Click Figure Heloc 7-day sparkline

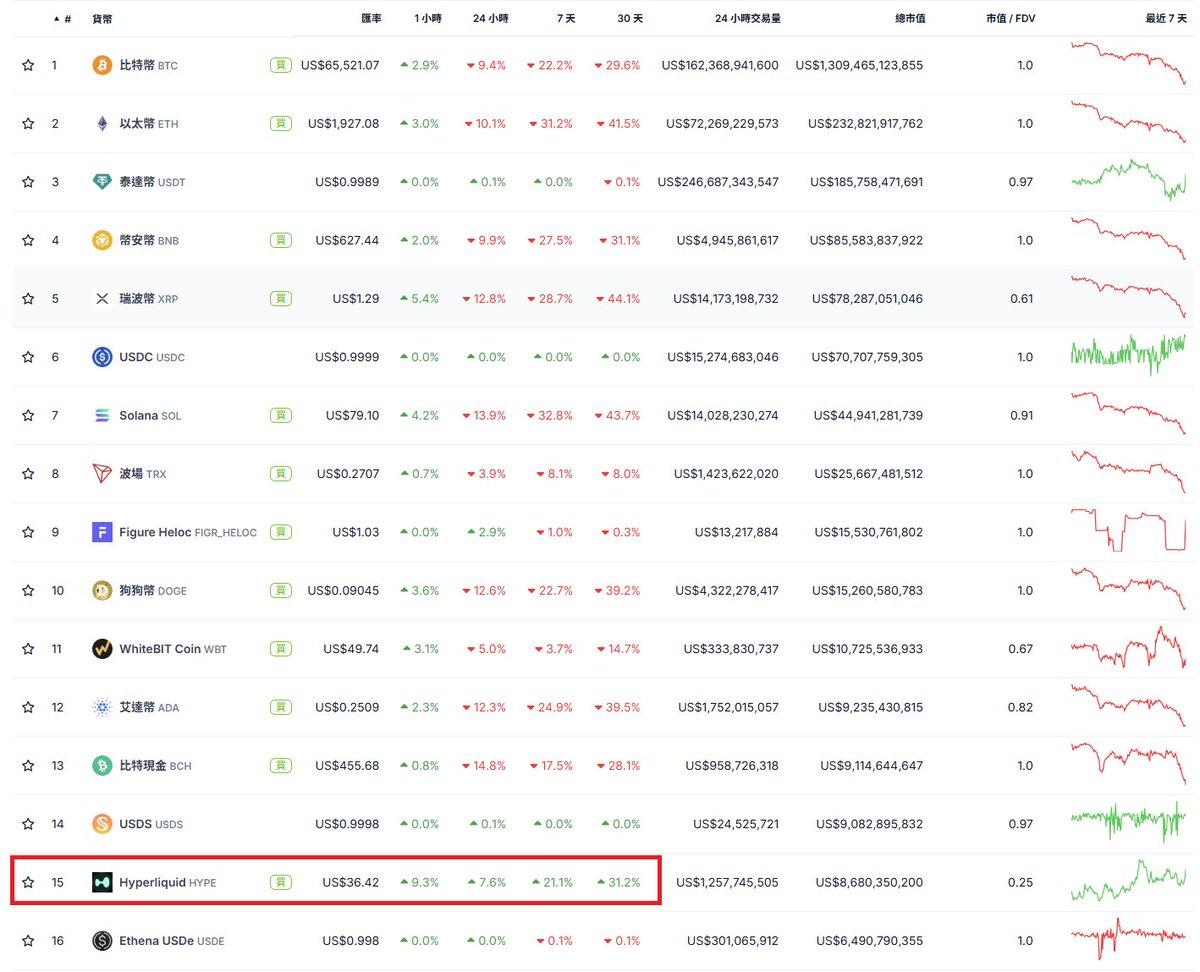click(x=1128, y=530)
